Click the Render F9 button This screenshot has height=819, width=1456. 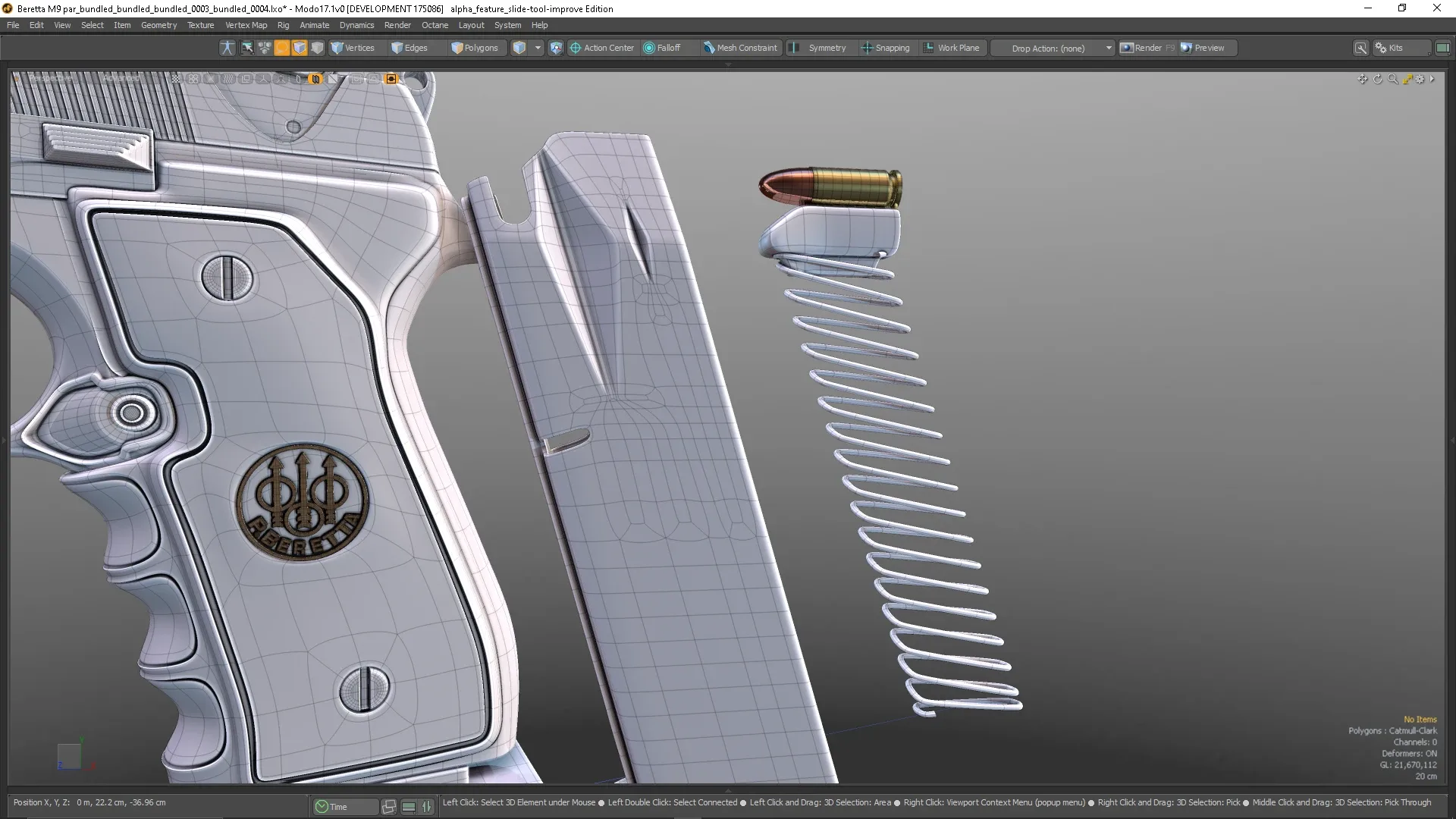pyautogui.click(x=1147, y=48)
